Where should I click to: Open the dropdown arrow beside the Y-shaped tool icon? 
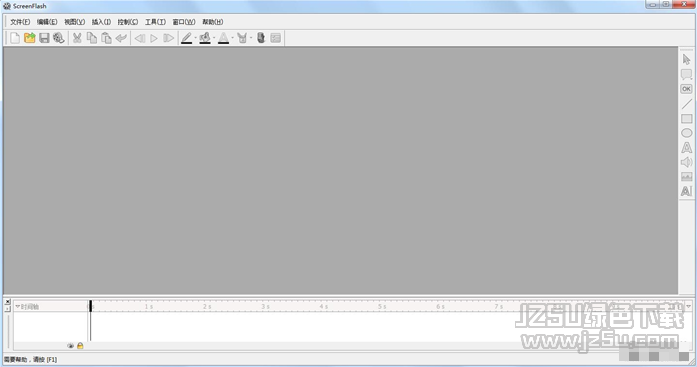coord(251,38)
